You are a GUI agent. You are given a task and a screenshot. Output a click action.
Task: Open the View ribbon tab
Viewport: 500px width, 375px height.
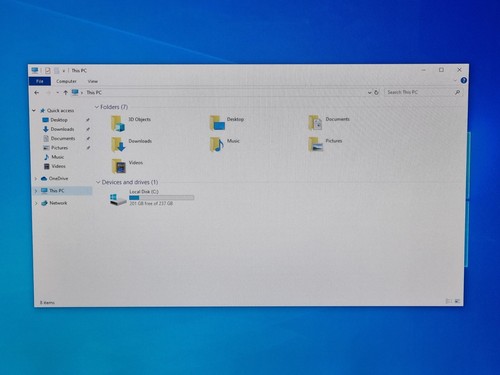click(x=93, y=81)
